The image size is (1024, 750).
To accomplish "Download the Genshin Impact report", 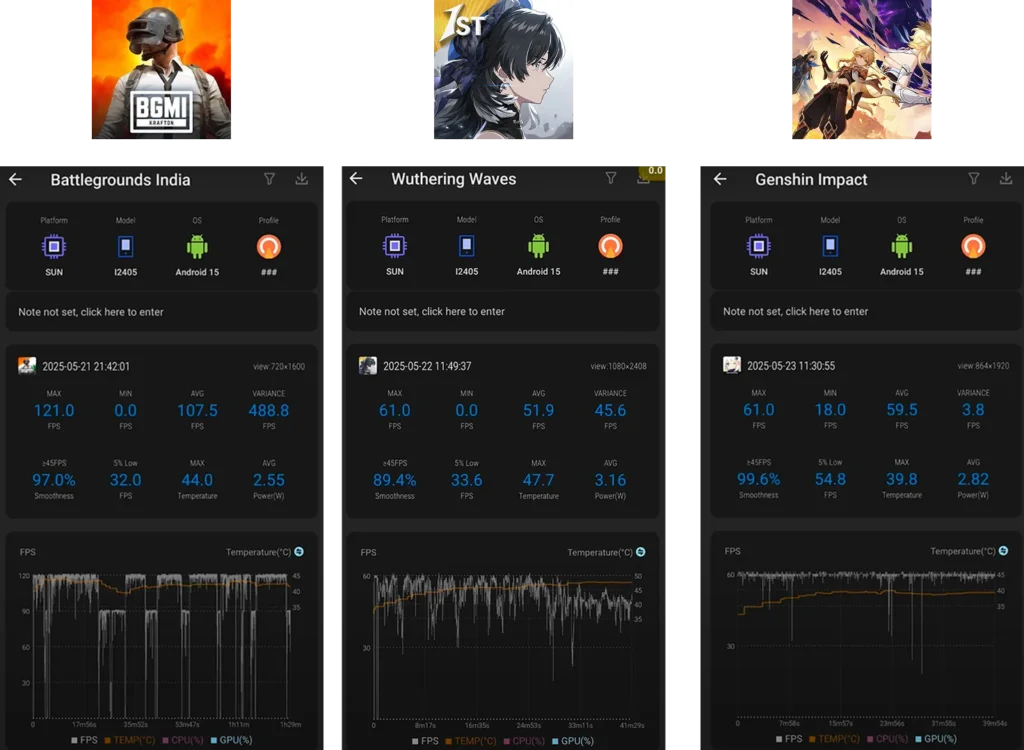I will [x=1006, y=178].
